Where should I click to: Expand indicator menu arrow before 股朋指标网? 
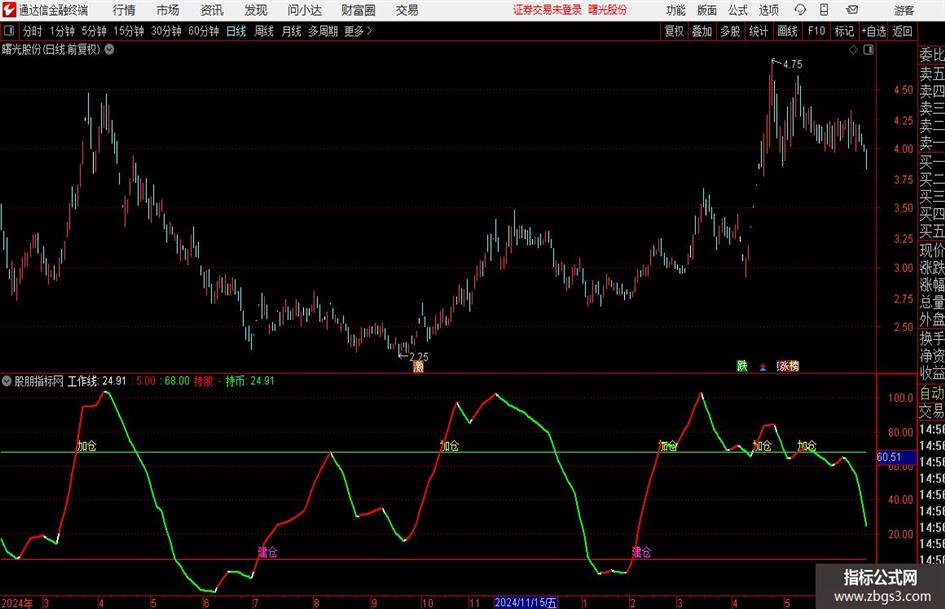[x=7, y=381]
